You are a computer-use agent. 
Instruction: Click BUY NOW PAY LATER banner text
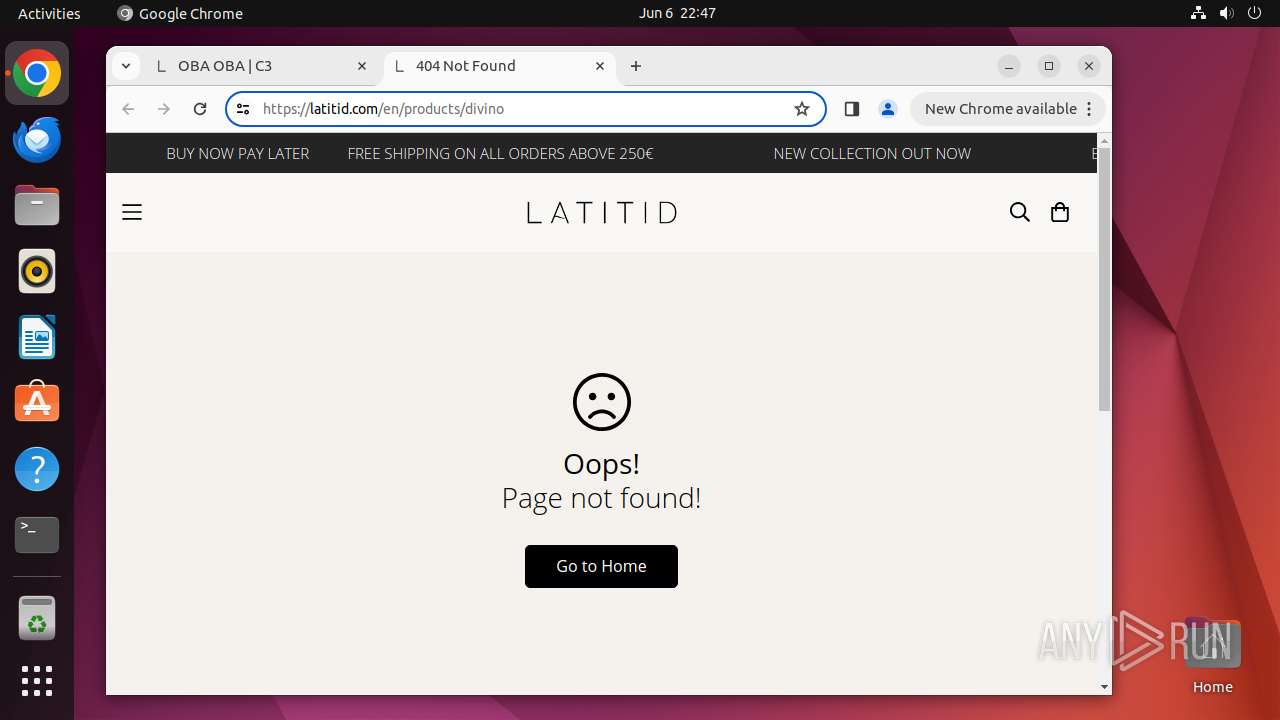(x=238, y=154)
